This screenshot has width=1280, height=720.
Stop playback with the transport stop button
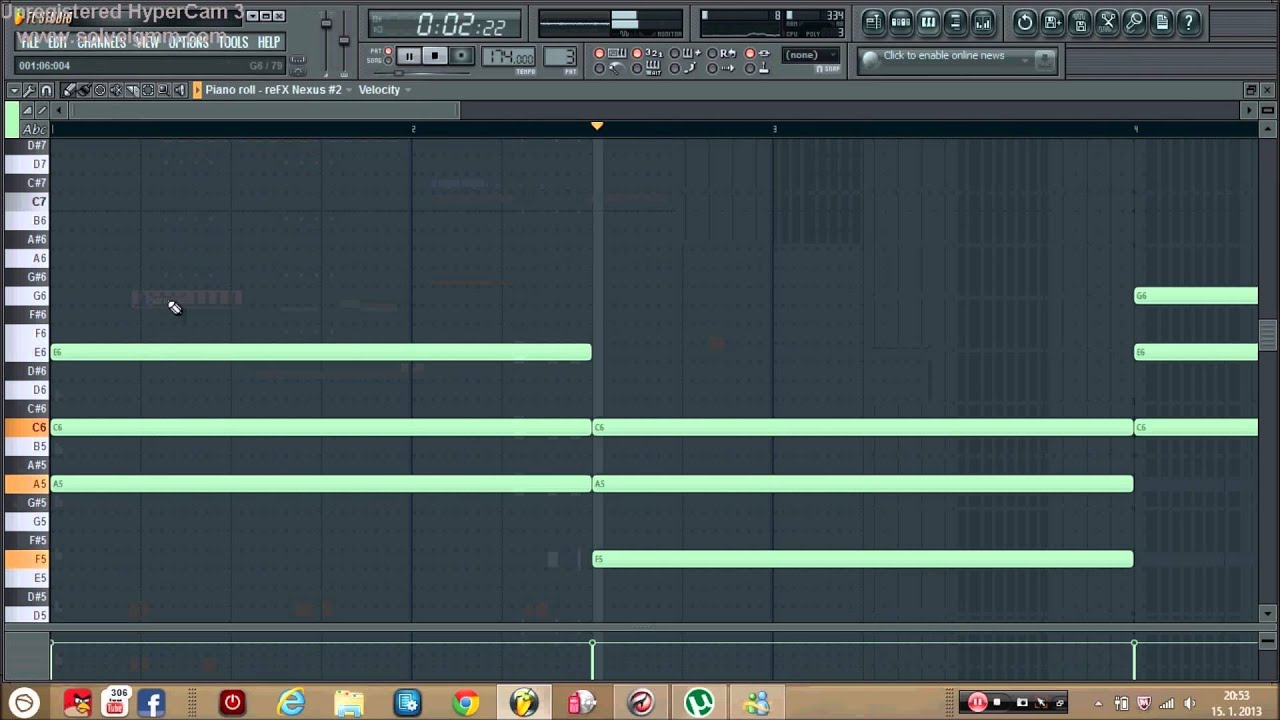[x=434, y=56]
